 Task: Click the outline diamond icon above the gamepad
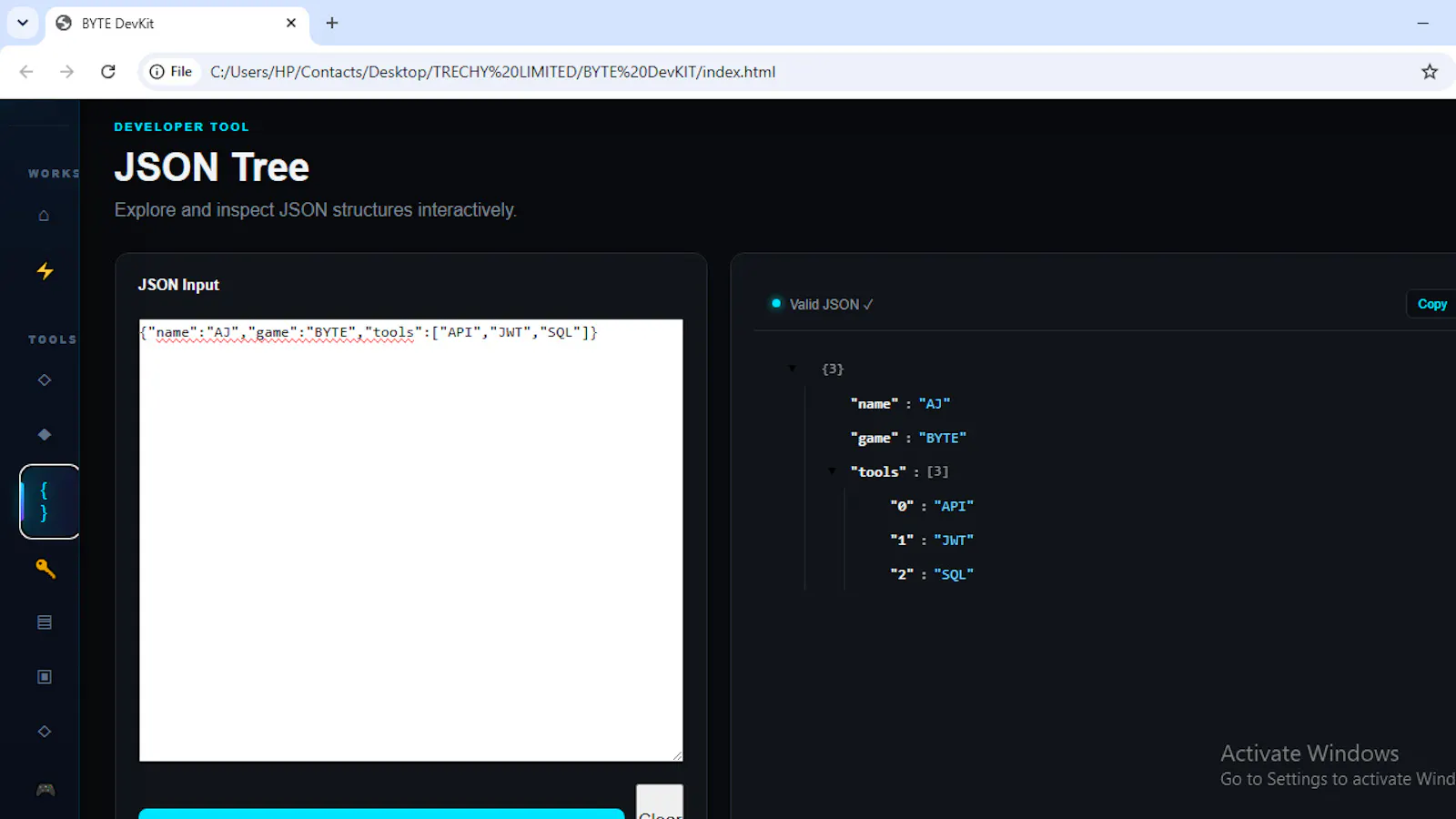45,732
